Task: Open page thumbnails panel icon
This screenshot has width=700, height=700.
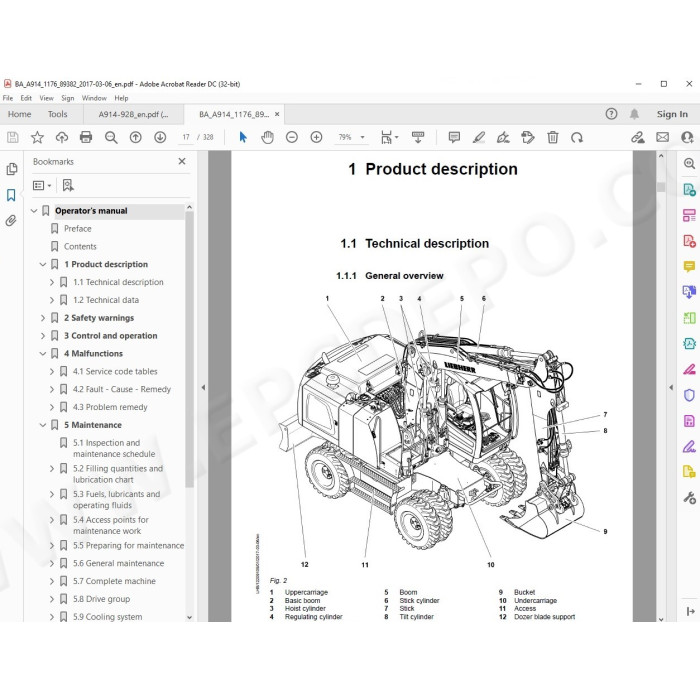Action: [x=12, y=169]
